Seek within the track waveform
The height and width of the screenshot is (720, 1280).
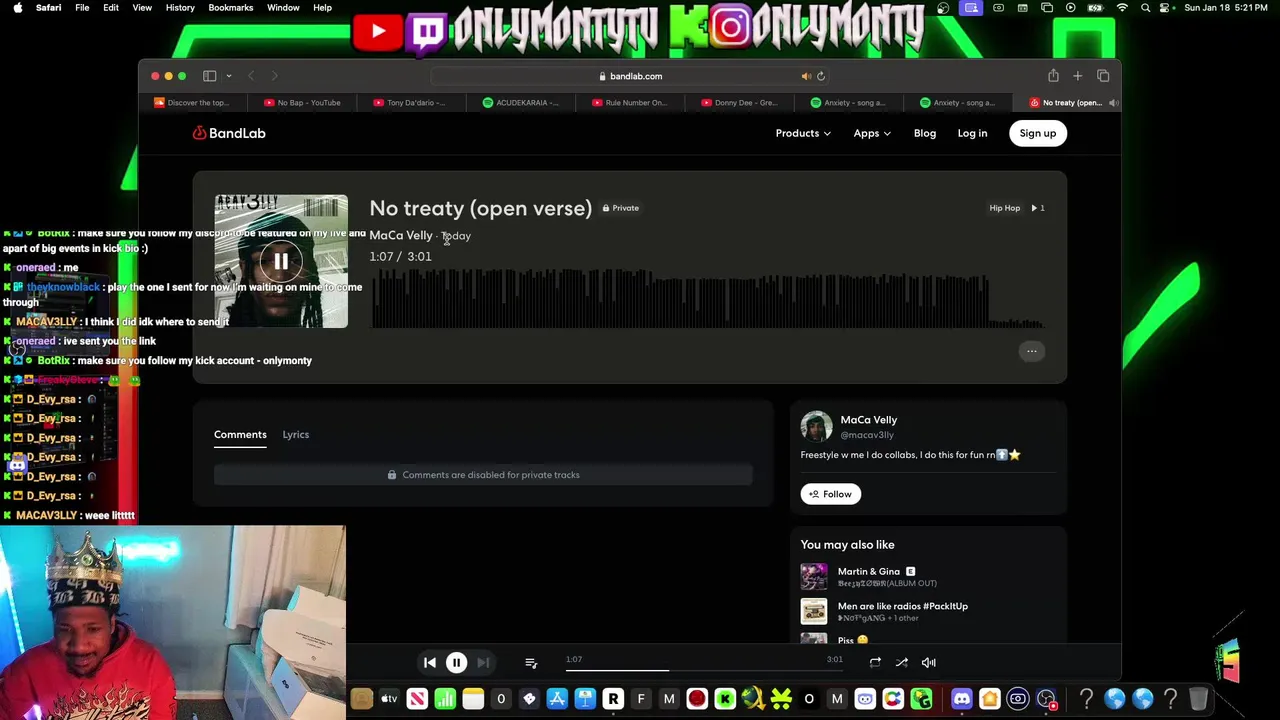coord(708,300)
